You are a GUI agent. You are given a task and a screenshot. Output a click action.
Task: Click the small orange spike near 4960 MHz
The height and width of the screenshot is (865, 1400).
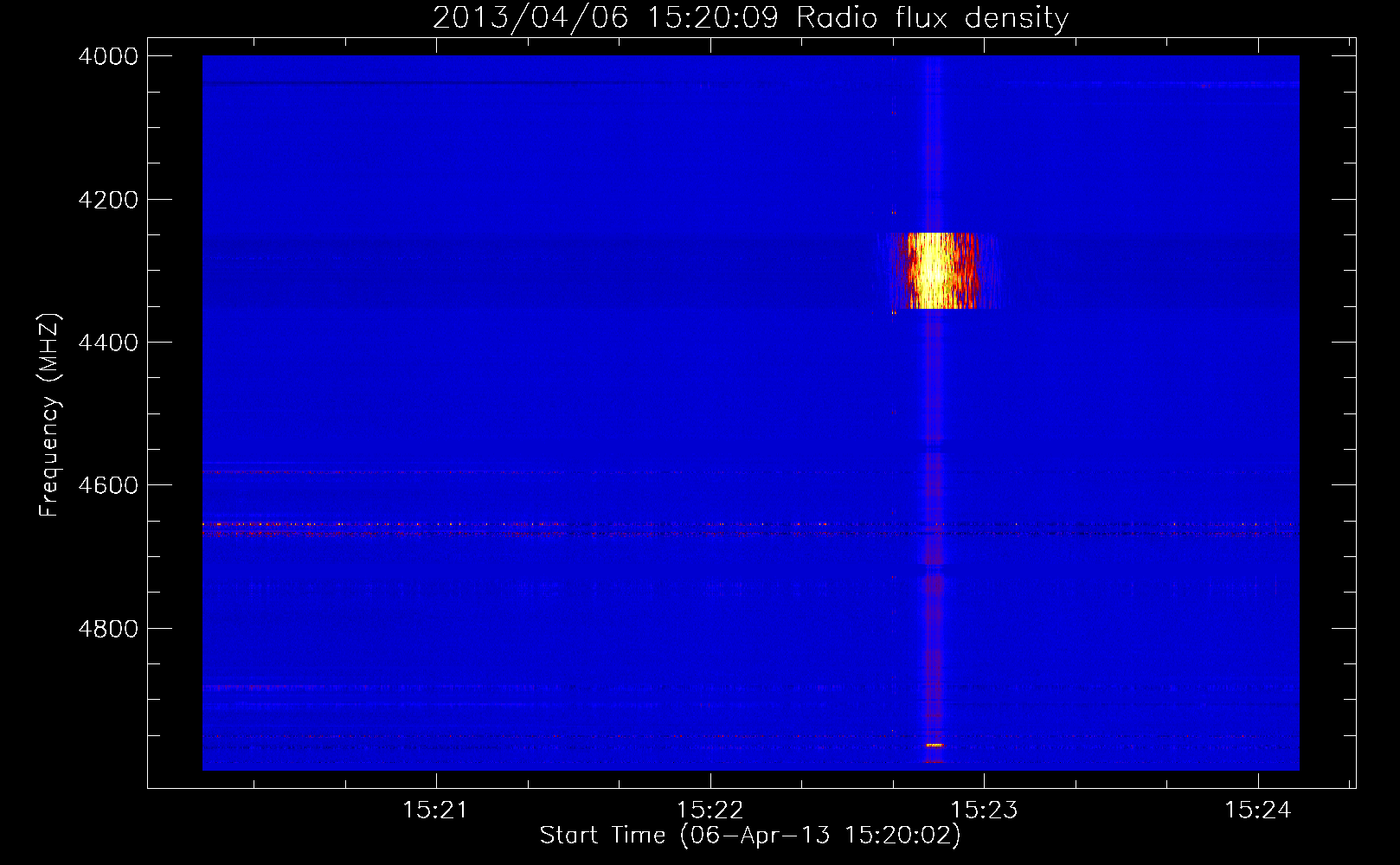[934, 745]
